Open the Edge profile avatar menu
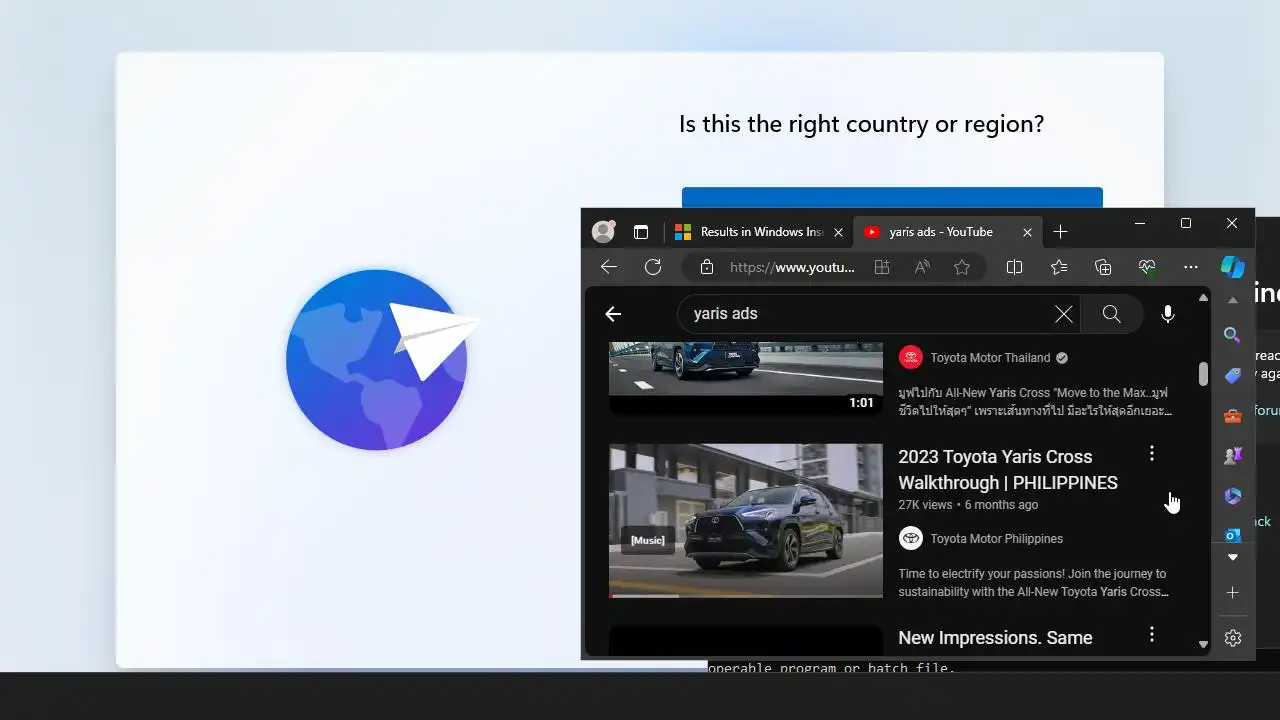 pyautogui.click(x=603, y=232)
